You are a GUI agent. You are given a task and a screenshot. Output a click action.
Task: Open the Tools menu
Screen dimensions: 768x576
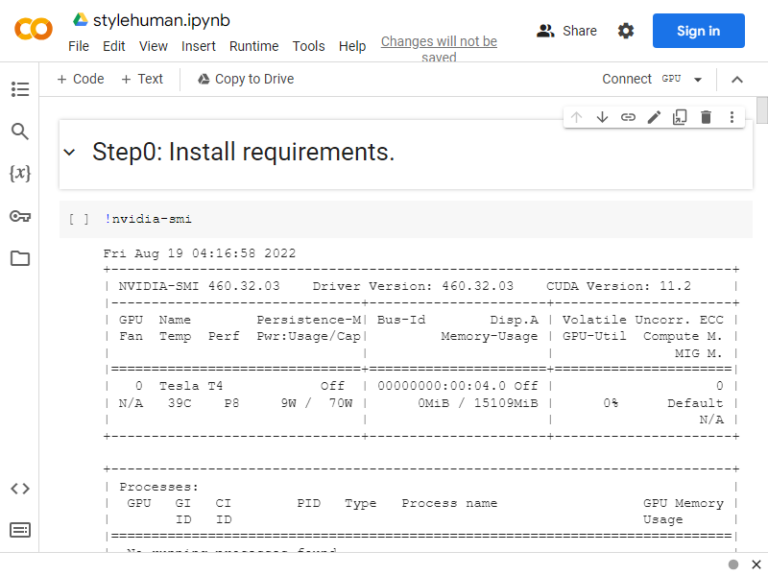(x=309, y=46)
